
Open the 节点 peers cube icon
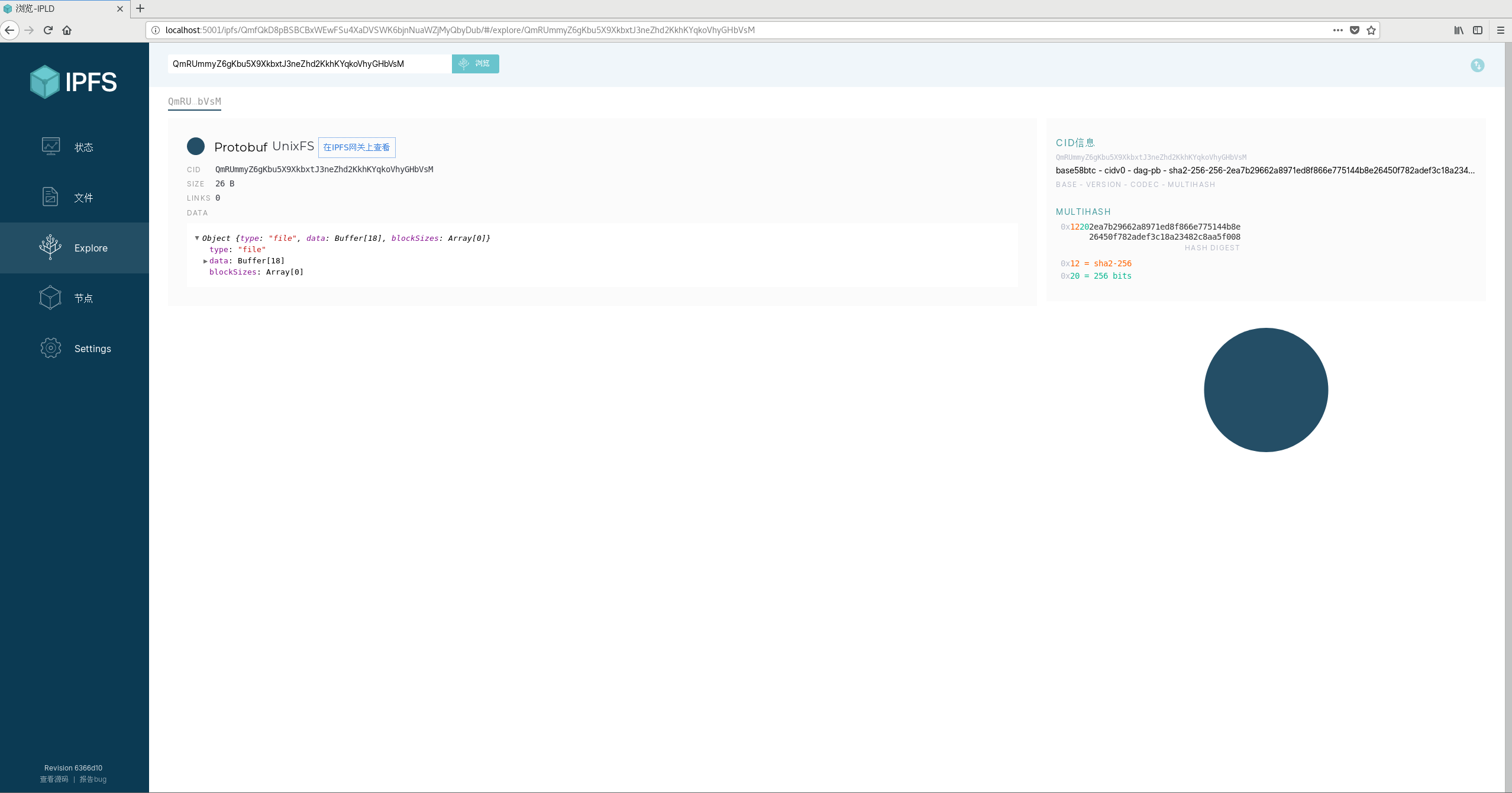[x=51, y=298]
